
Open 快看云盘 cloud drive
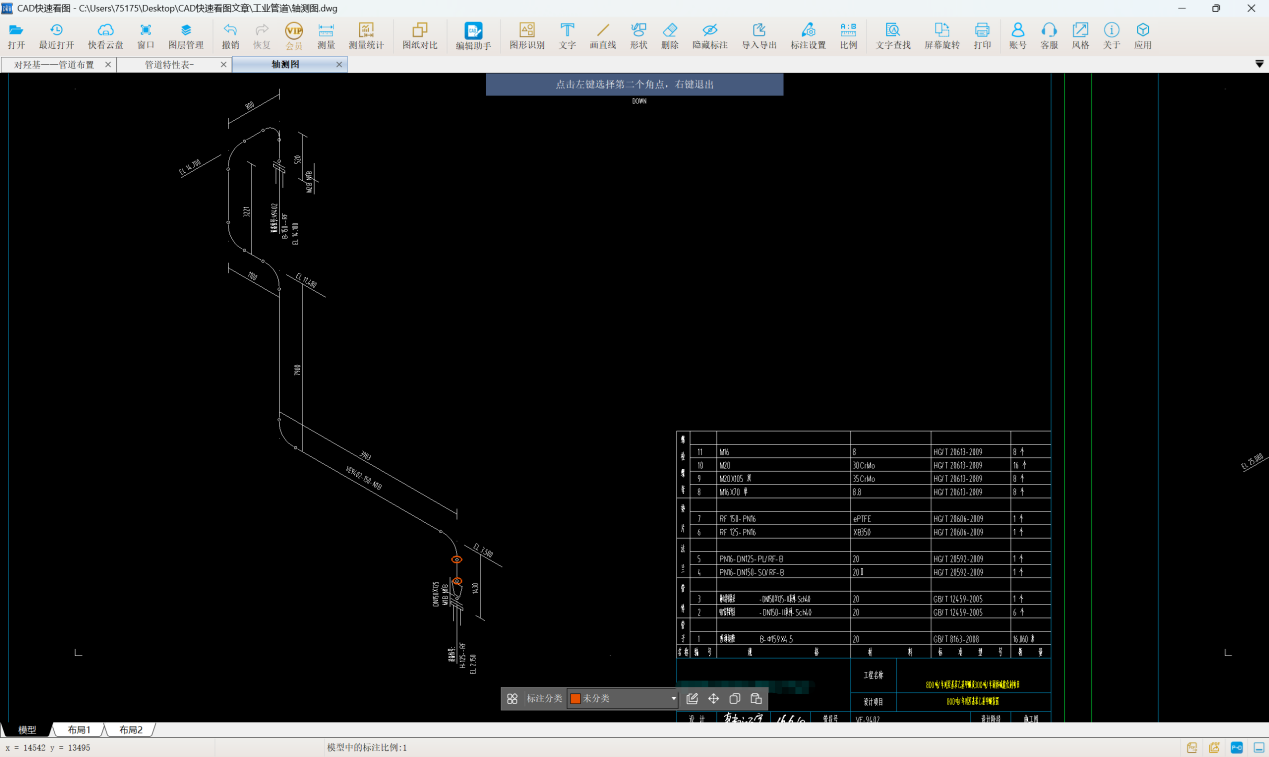click(105, 36)
